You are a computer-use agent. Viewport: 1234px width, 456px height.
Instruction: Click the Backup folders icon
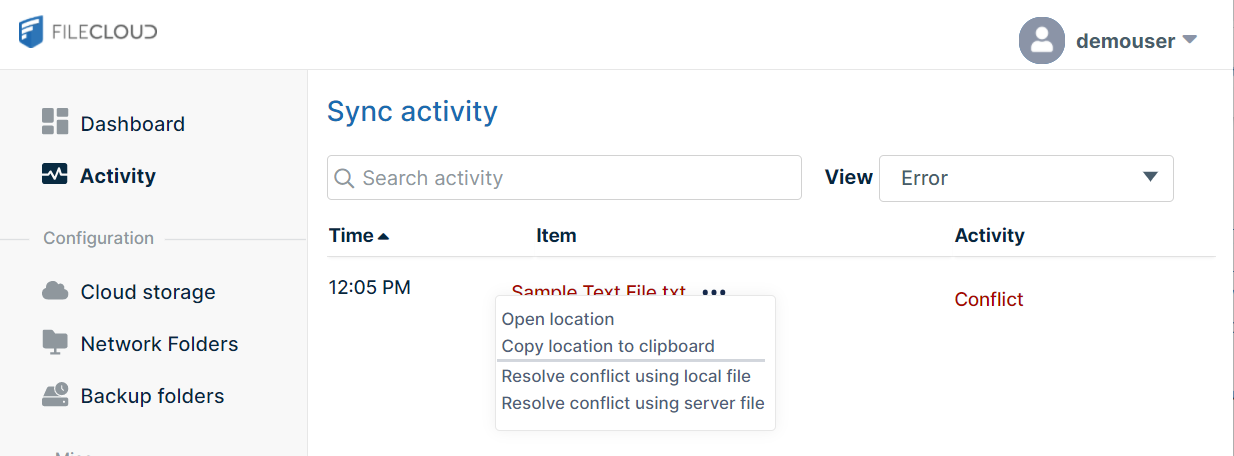[x=55, y=395]
